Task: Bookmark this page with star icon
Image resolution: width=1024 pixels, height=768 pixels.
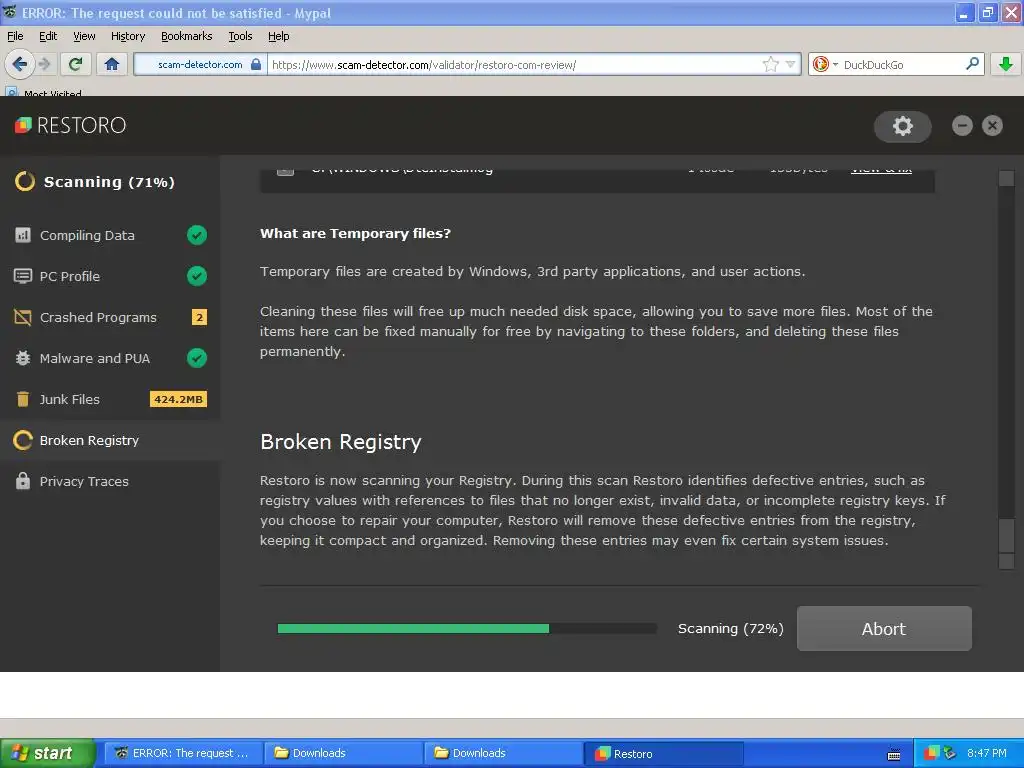Action: pos(771,64)
